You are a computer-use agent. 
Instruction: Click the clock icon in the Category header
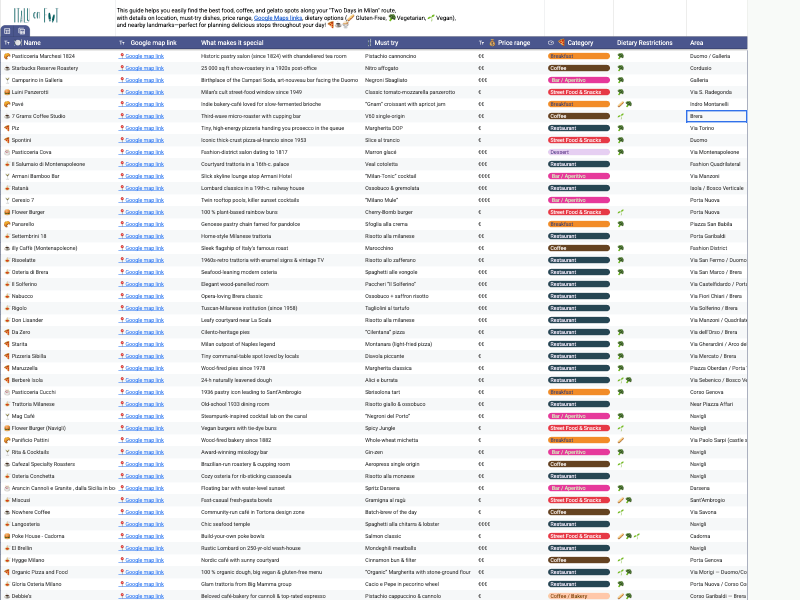tap(549, 43)
